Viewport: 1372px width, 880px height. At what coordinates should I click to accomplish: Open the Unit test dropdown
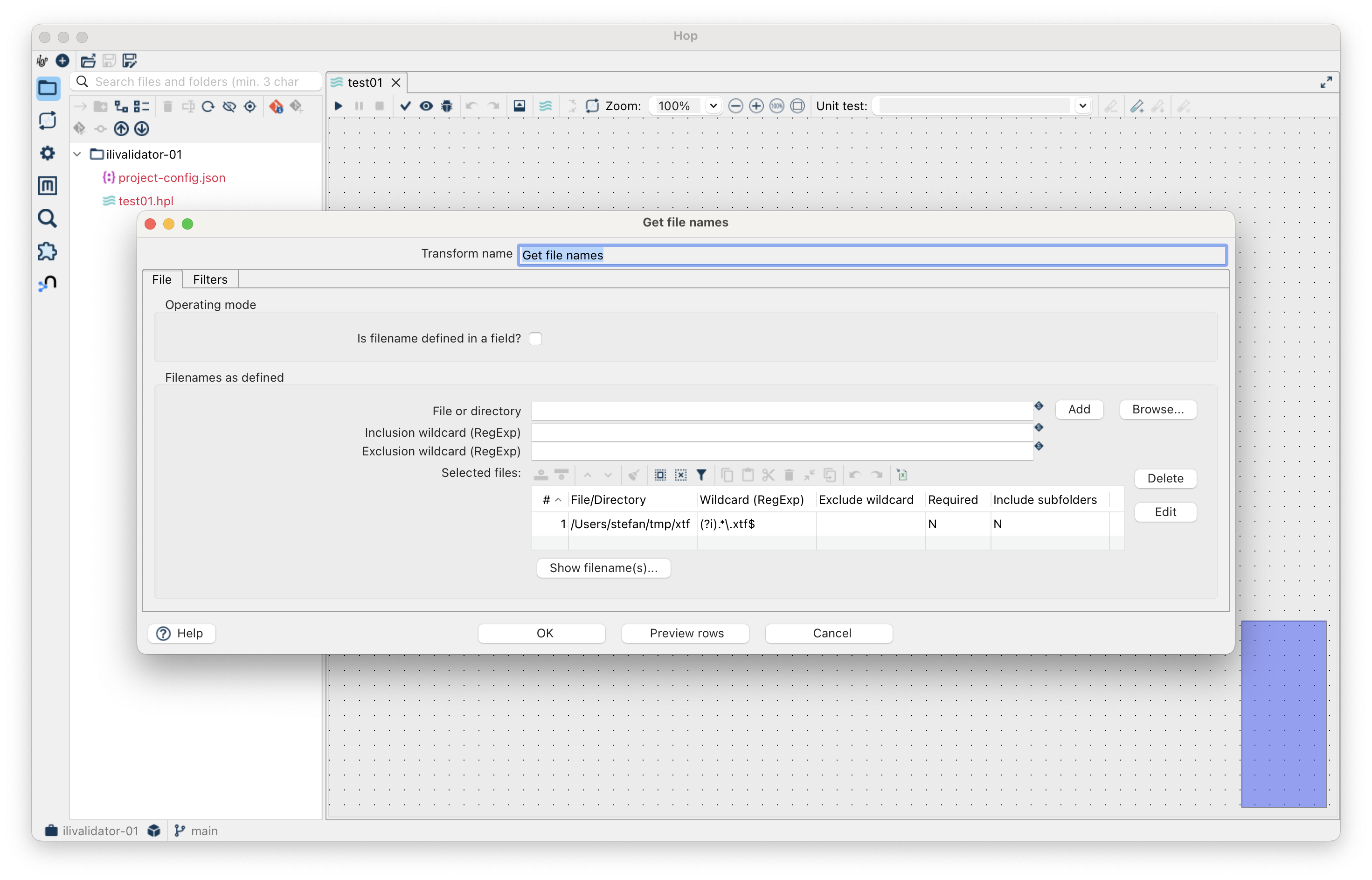tap(1082, 106)
